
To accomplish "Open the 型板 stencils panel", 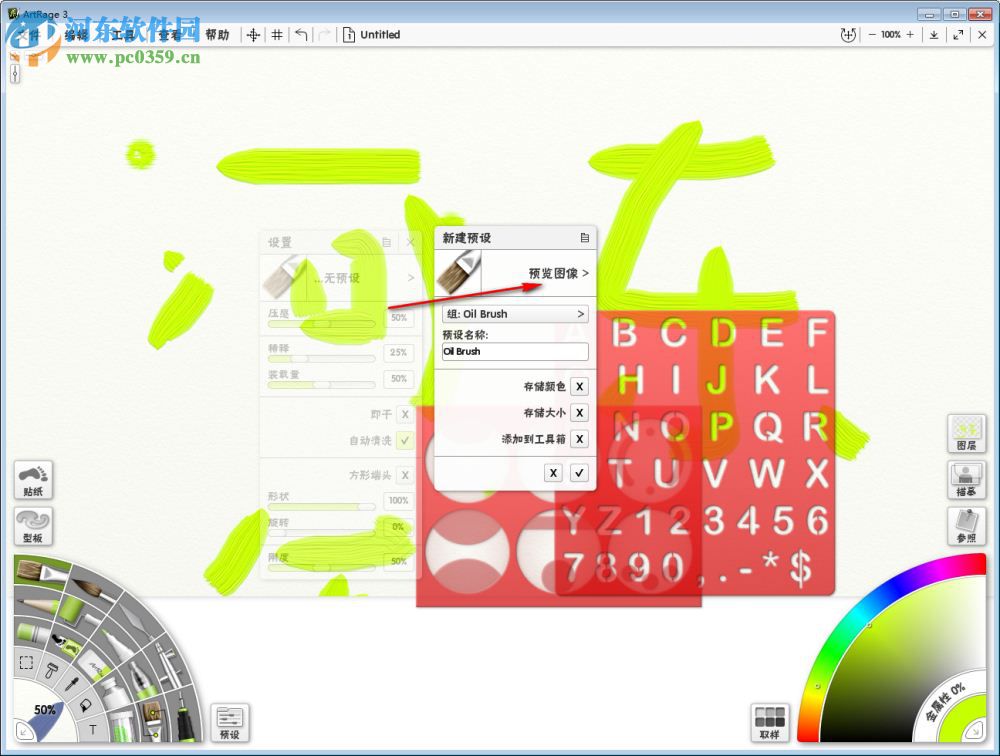I will pos(33,527).
